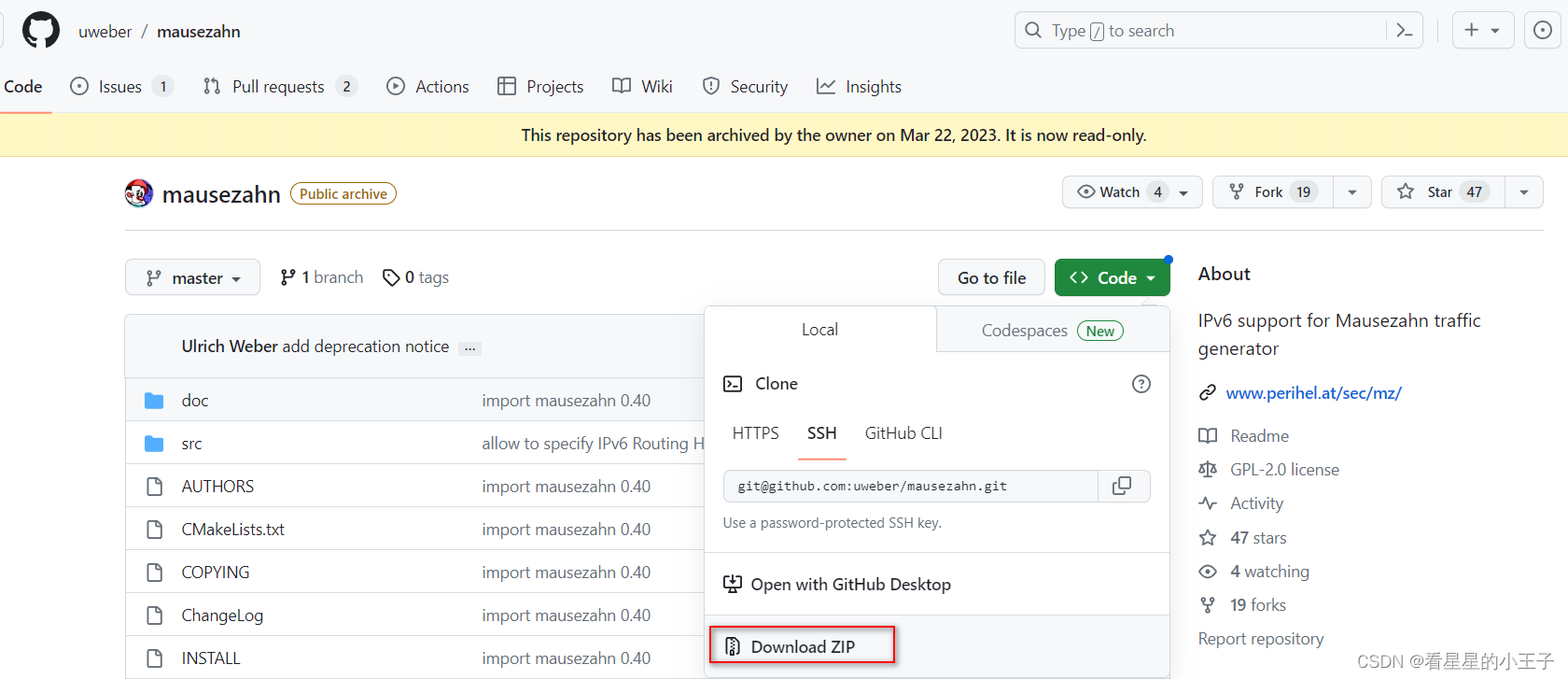Open the Insights tab

(859, 86)
